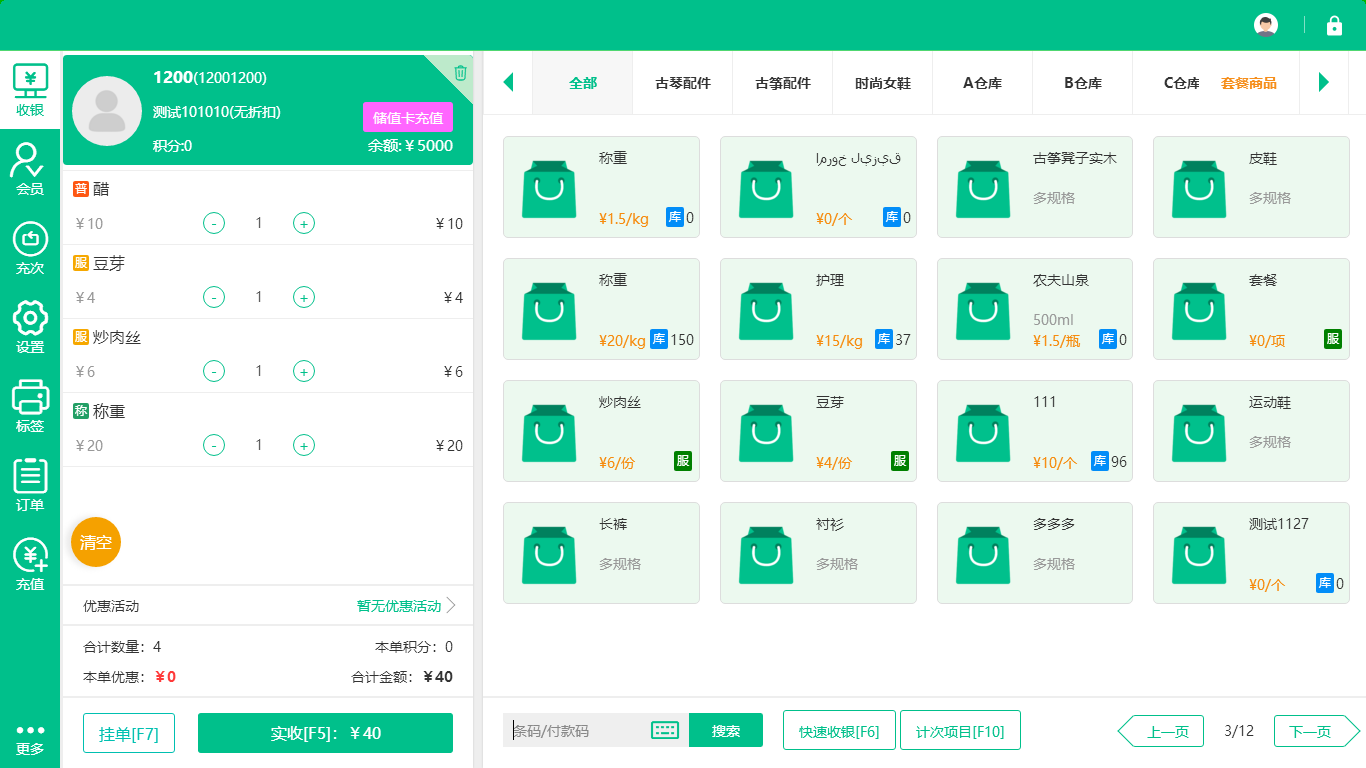This screenshot has height=768, width=1366.
Task: Open the 充值 recharge sidebar icon
Action: (30, 564)
